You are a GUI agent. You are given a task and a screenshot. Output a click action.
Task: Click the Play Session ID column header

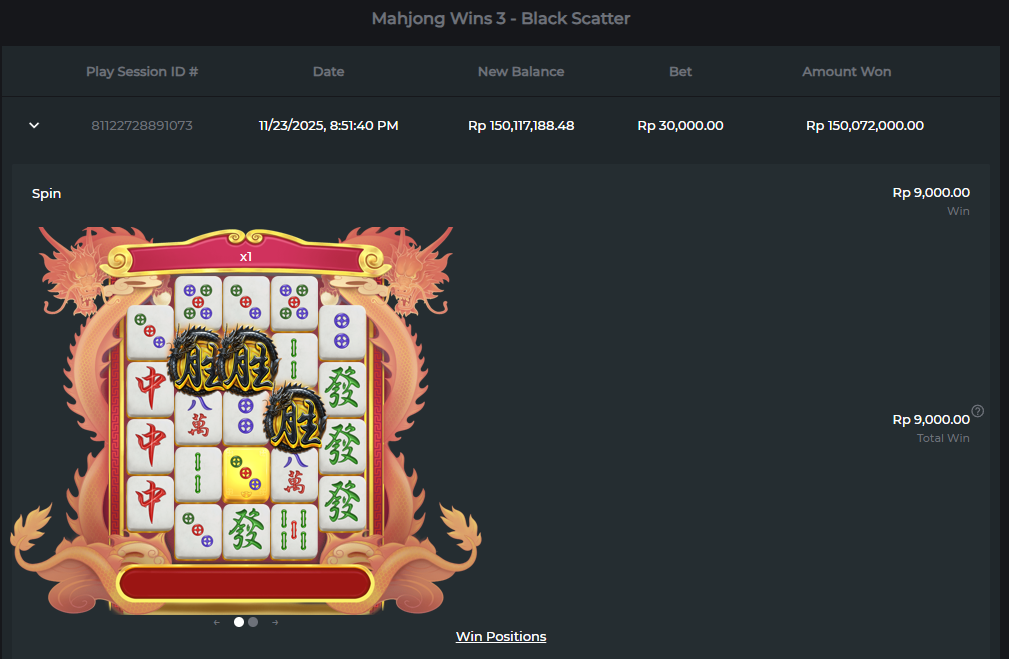[142, 71]
